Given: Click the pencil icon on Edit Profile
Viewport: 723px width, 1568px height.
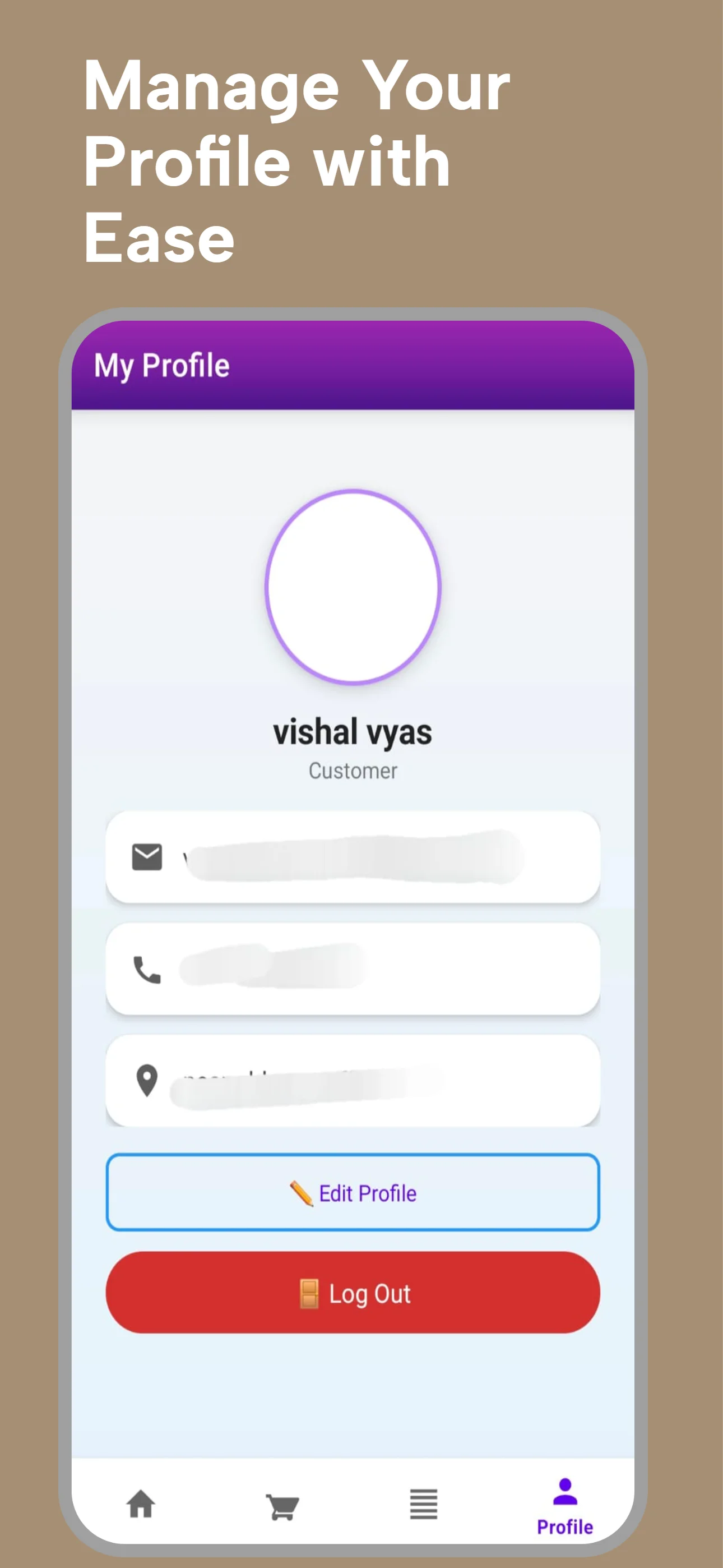Looking at the screenshot, I should point(302,1193).
